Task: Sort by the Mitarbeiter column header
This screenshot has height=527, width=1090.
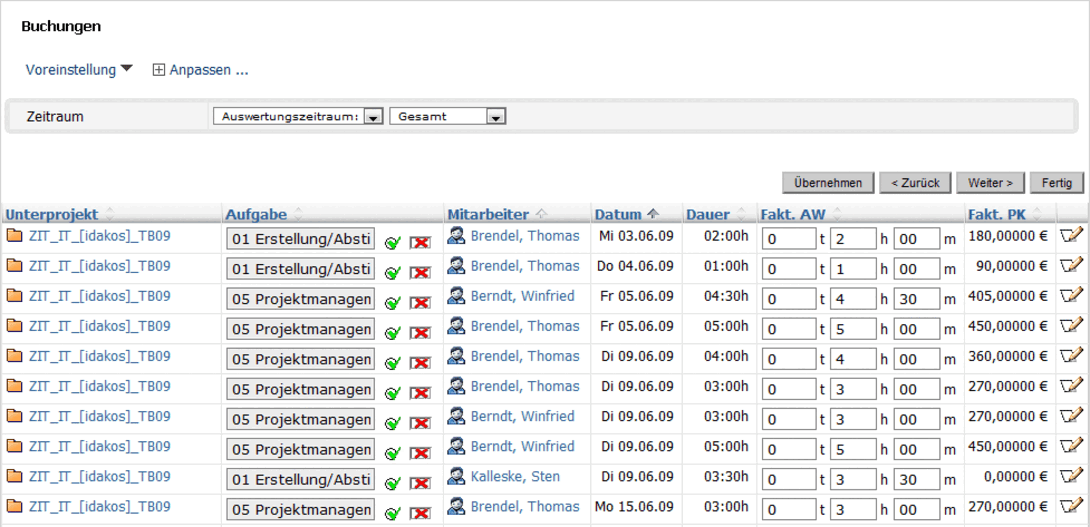Action: 488,214
